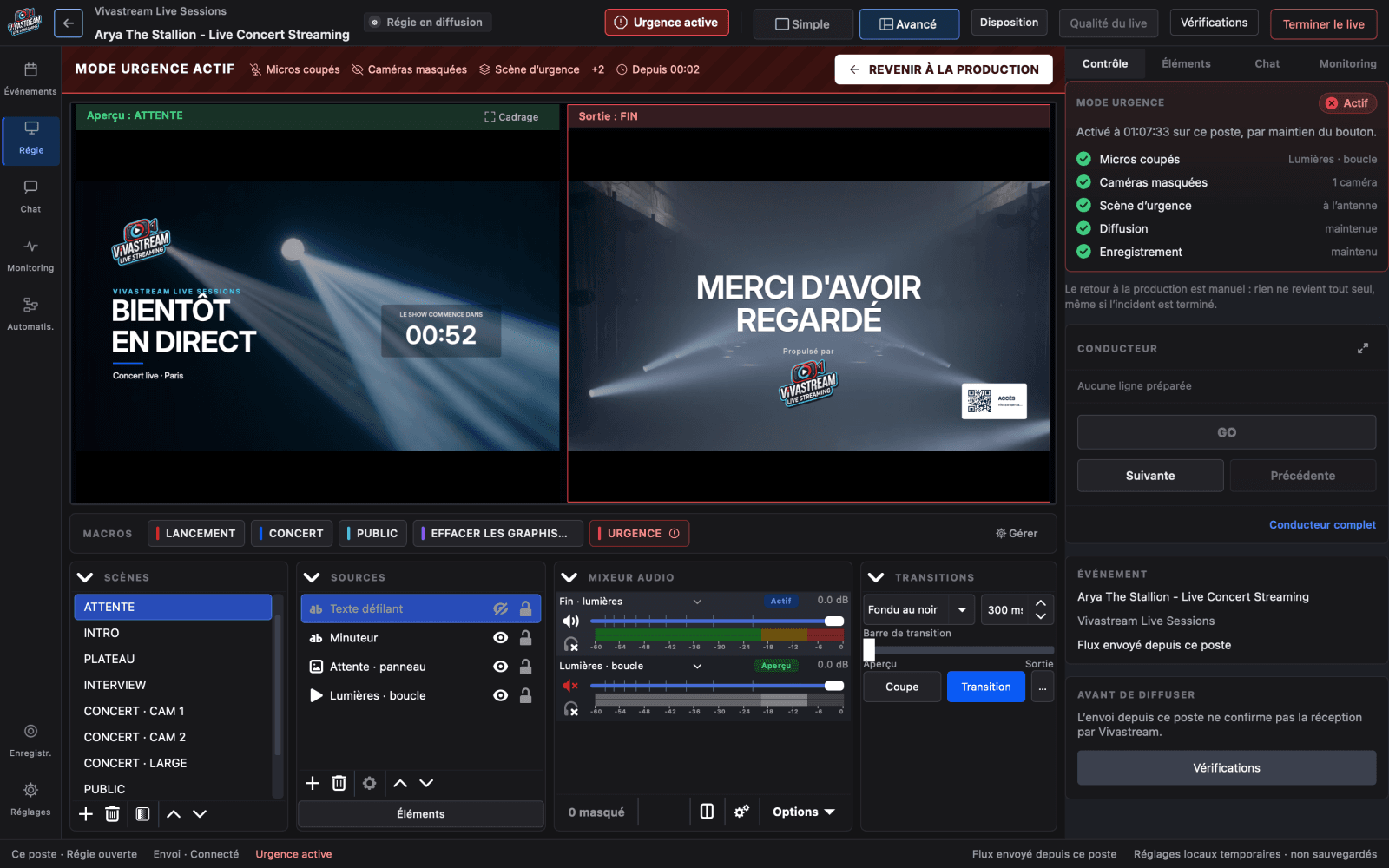Open the Conducteur complet link
The image size is (1389, 868).
click(x=1322, y=525)
